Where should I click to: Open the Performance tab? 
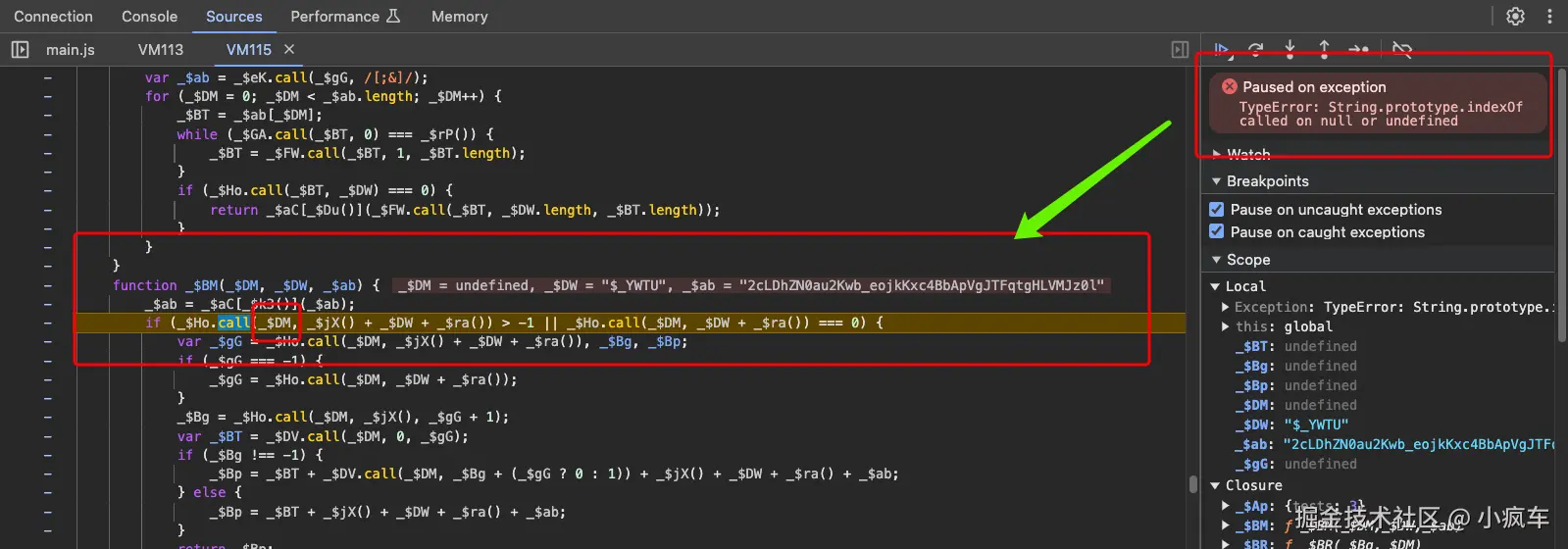pos(345,17)
